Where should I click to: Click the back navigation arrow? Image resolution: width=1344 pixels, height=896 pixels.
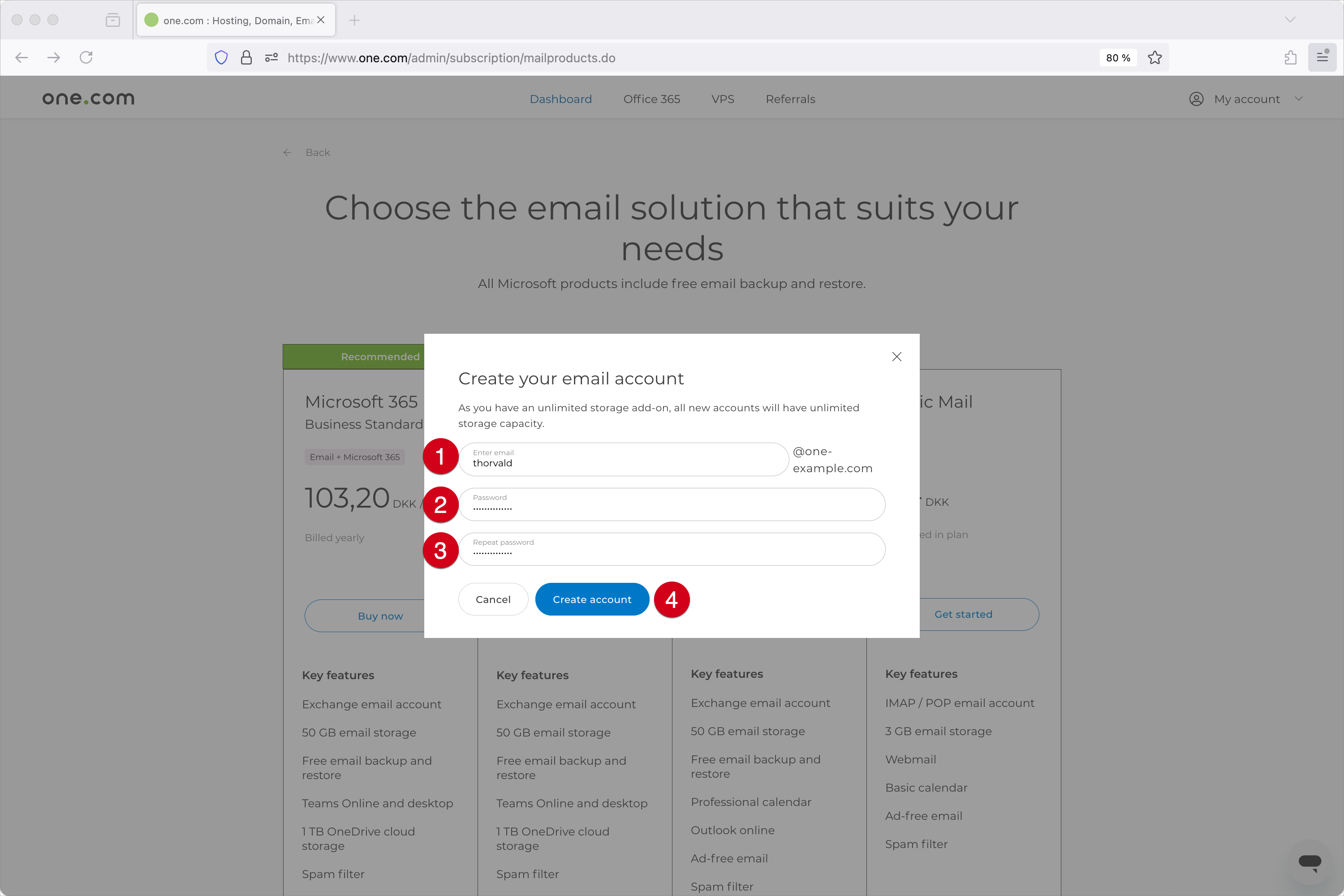(x=21, y=57)
